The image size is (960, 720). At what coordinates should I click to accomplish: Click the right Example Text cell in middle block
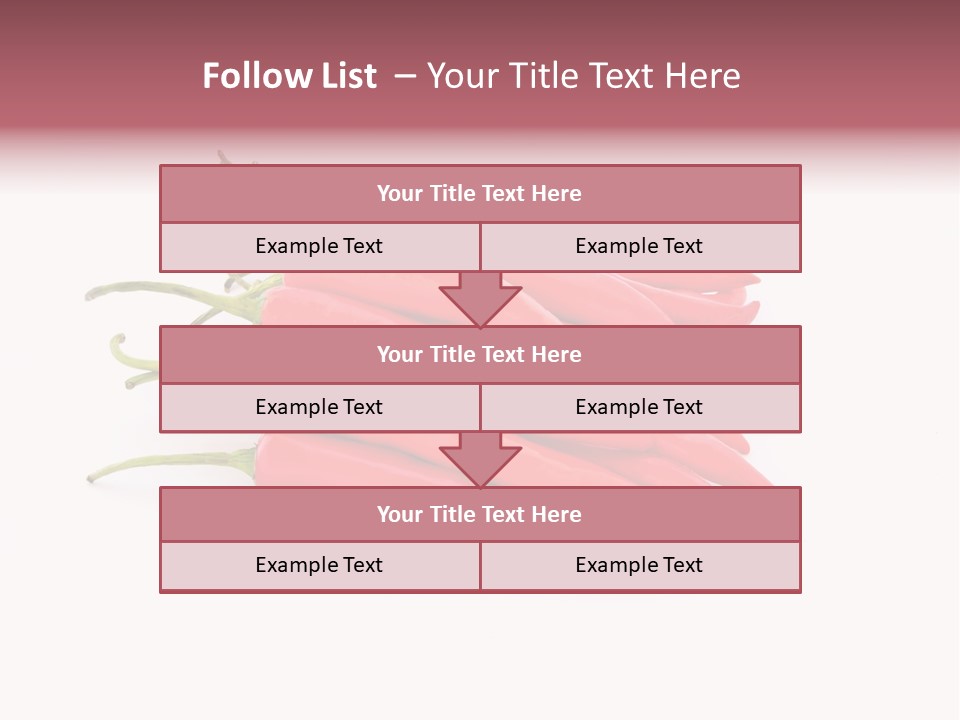[639, 407]
